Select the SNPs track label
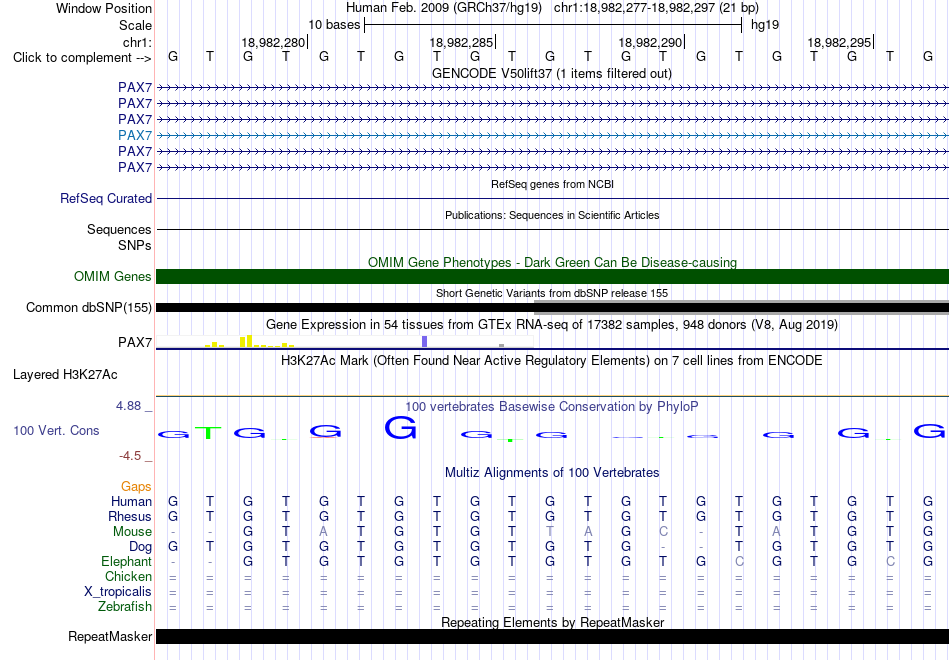Screen dimensions: 950x660 tap(135, 245)
